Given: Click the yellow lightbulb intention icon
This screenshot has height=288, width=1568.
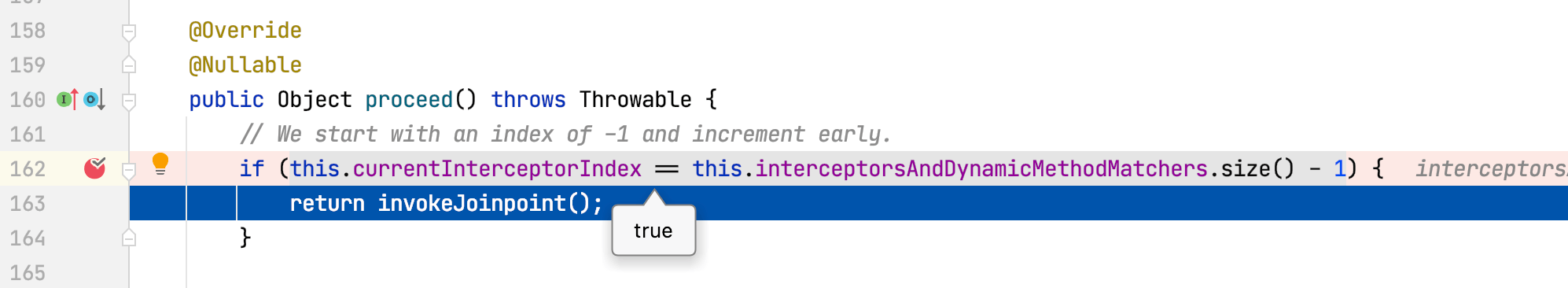Looking at the screenshot, I should click(160, 164).
